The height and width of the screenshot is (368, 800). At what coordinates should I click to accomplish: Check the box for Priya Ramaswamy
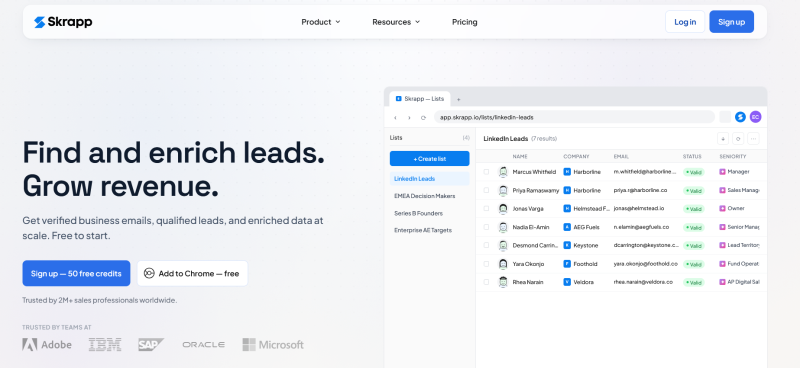point(486,190)
